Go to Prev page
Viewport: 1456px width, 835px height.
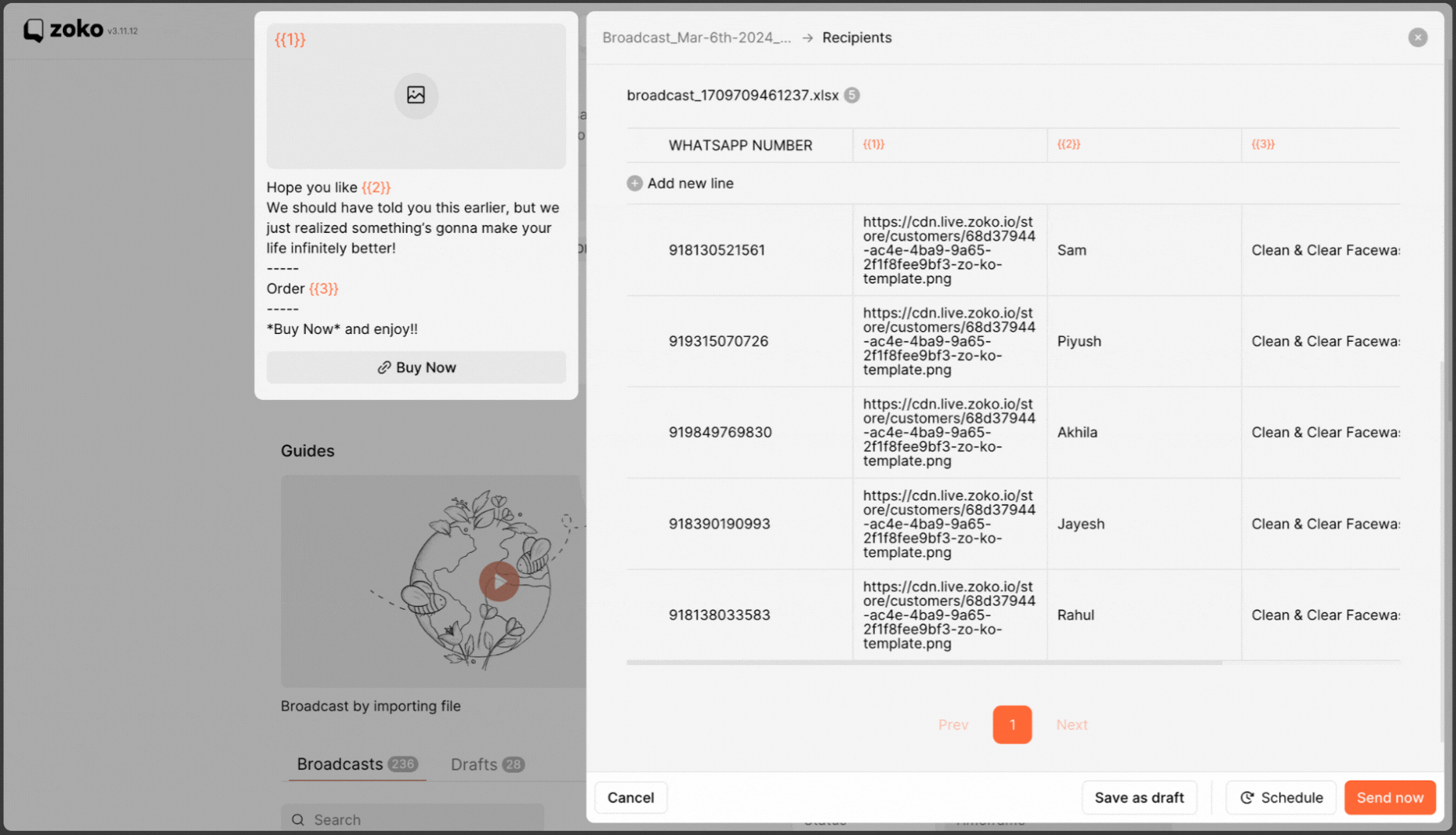point(953,725)
